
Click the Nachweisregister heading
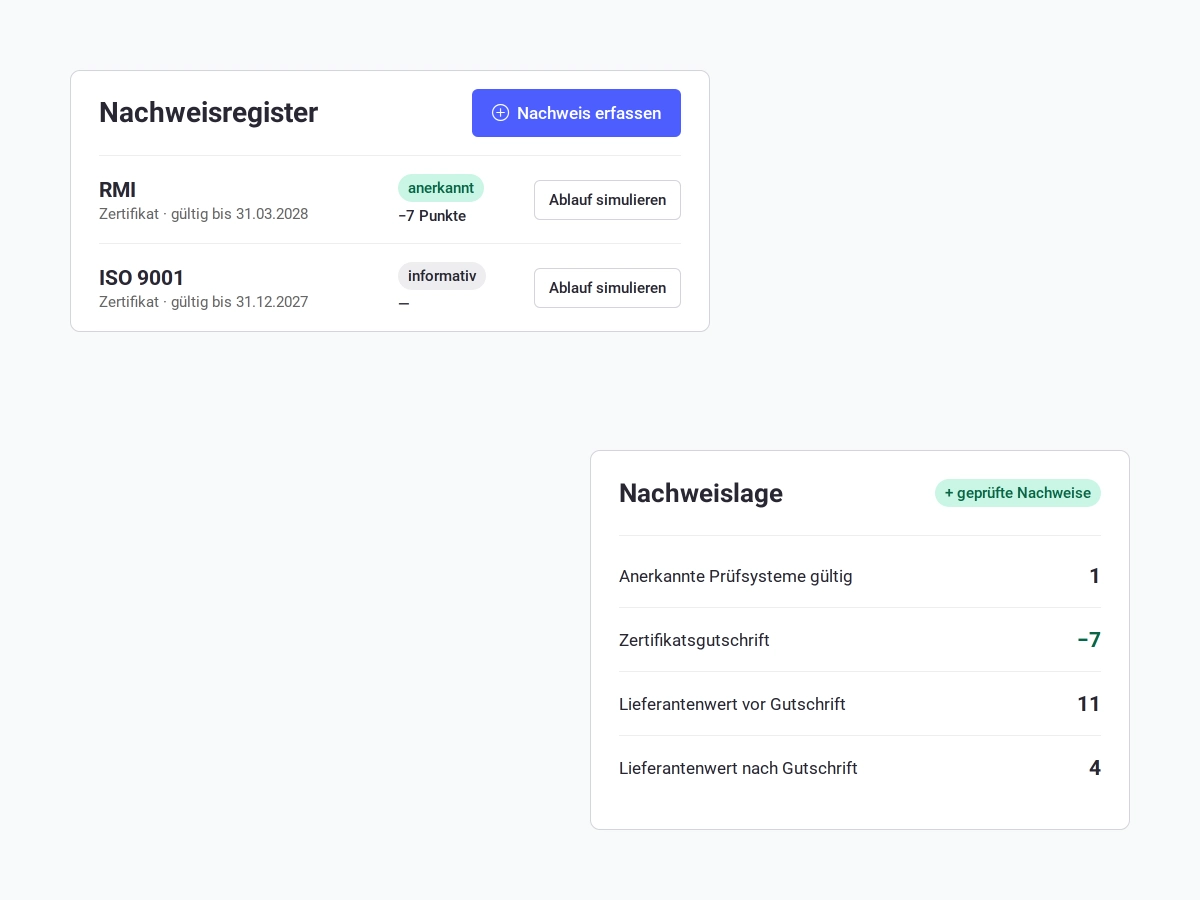tap(208, 113)
